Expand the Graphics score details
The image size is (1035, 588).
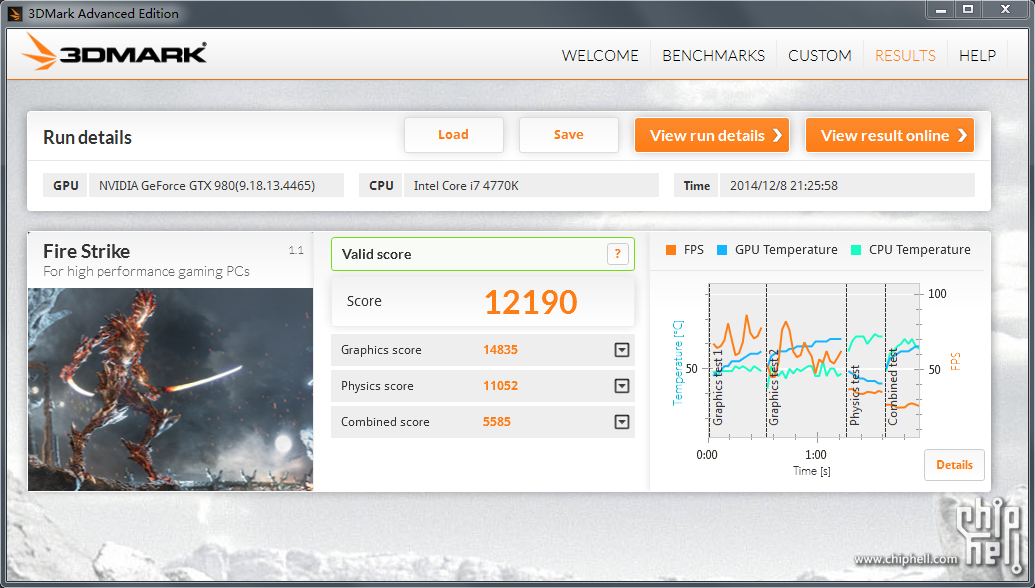tap(622, 350)
